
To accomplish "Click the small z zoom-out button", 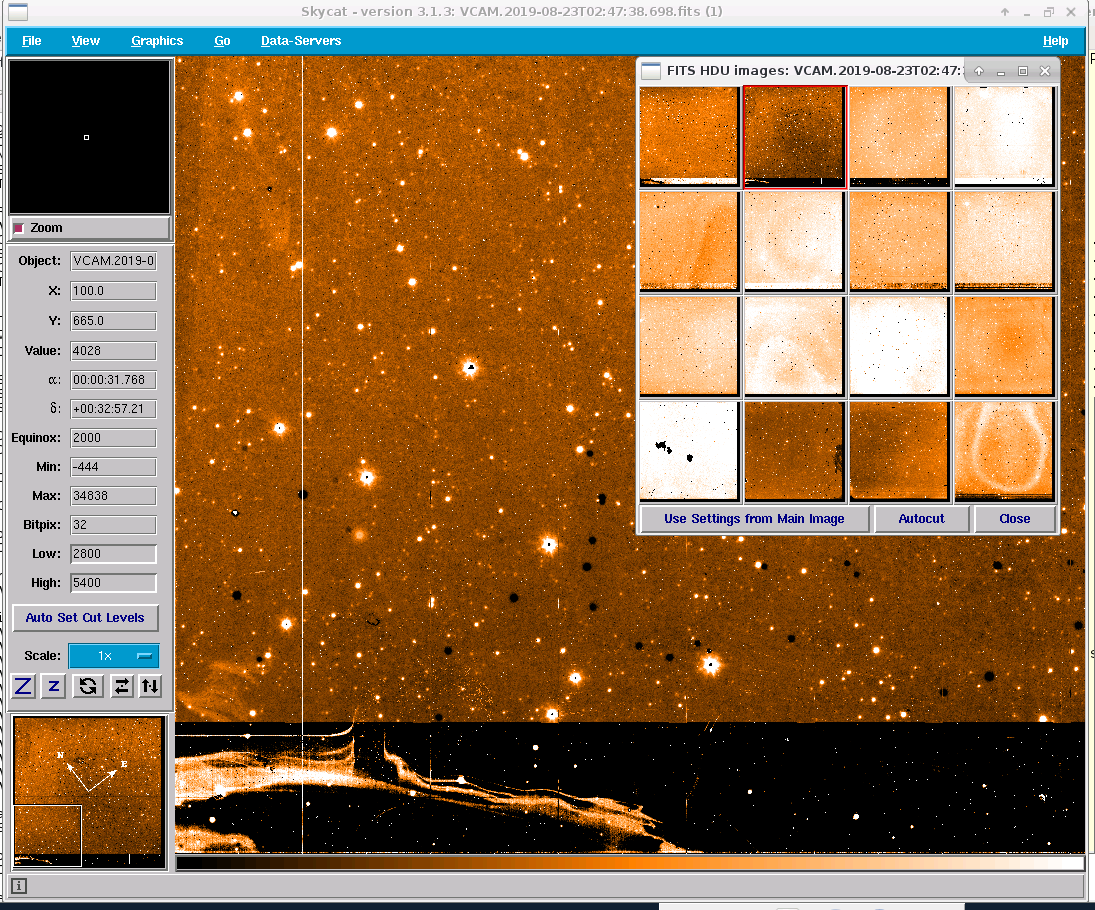I will tap(55, 686).
